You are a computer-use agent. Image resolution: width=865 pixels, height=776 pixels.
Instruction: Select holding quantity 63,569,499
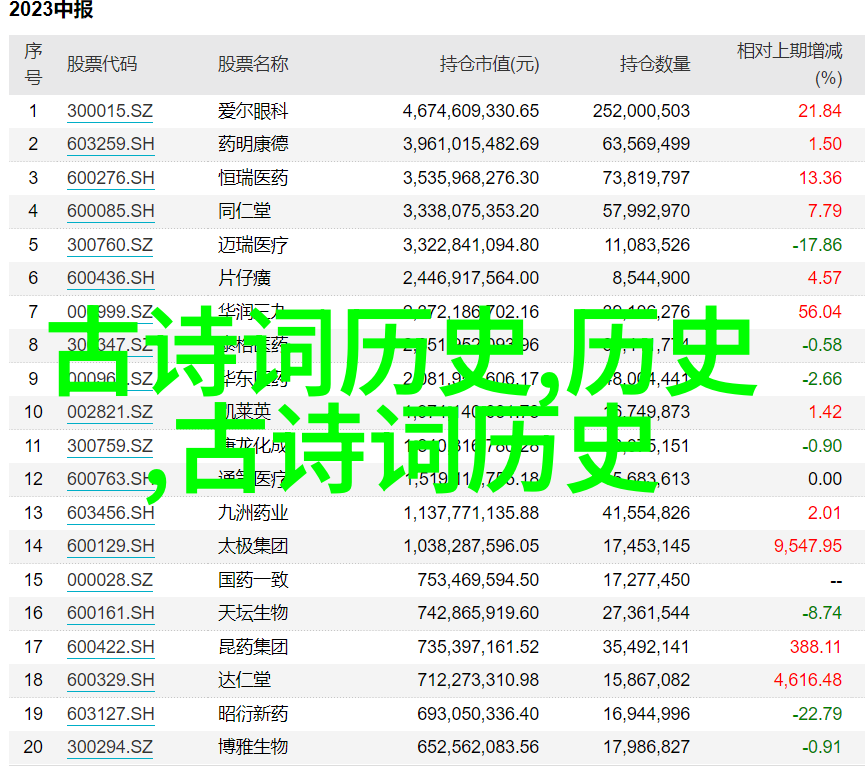click(646, 145)
